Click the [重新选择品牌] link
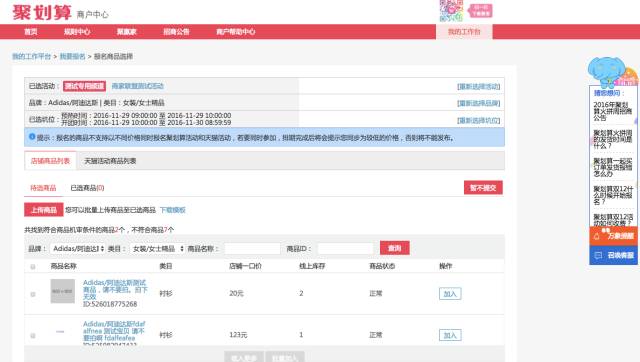The height and width of the screenshot is (362, 640). 478,103
